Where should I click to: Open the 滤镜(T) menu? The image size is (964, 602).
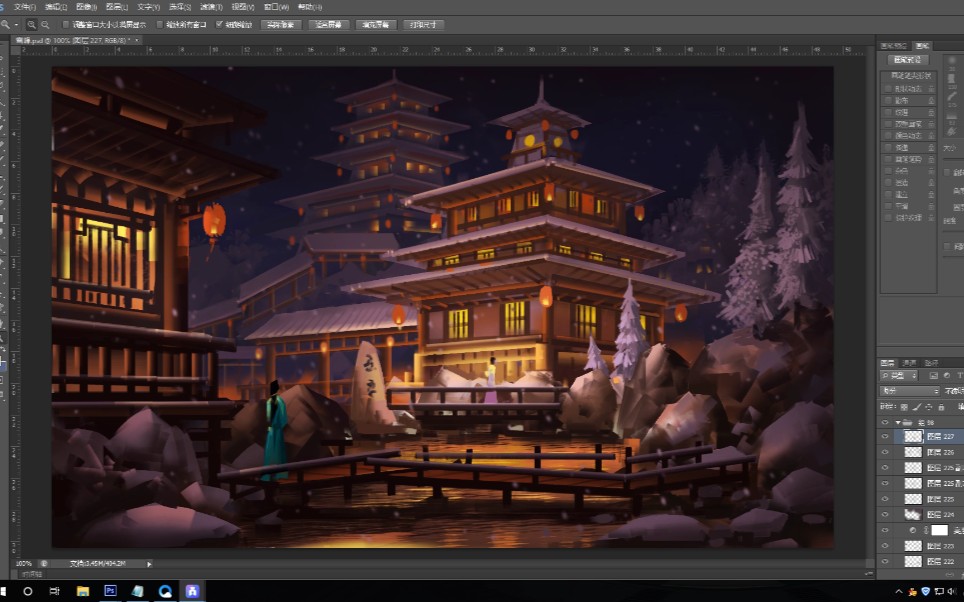coord(211,7)
